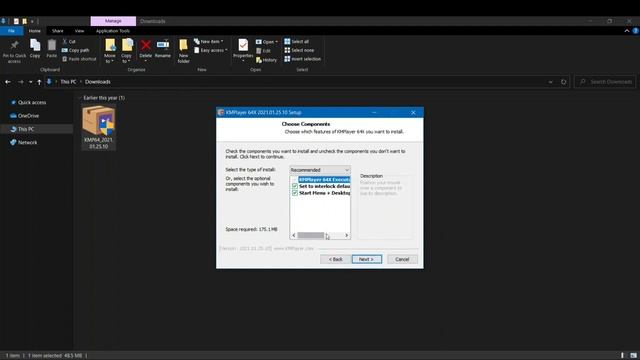Click the Paste icon in the ribbon
The width and height of the screenshot is (640, 360).
coord(51,49)
